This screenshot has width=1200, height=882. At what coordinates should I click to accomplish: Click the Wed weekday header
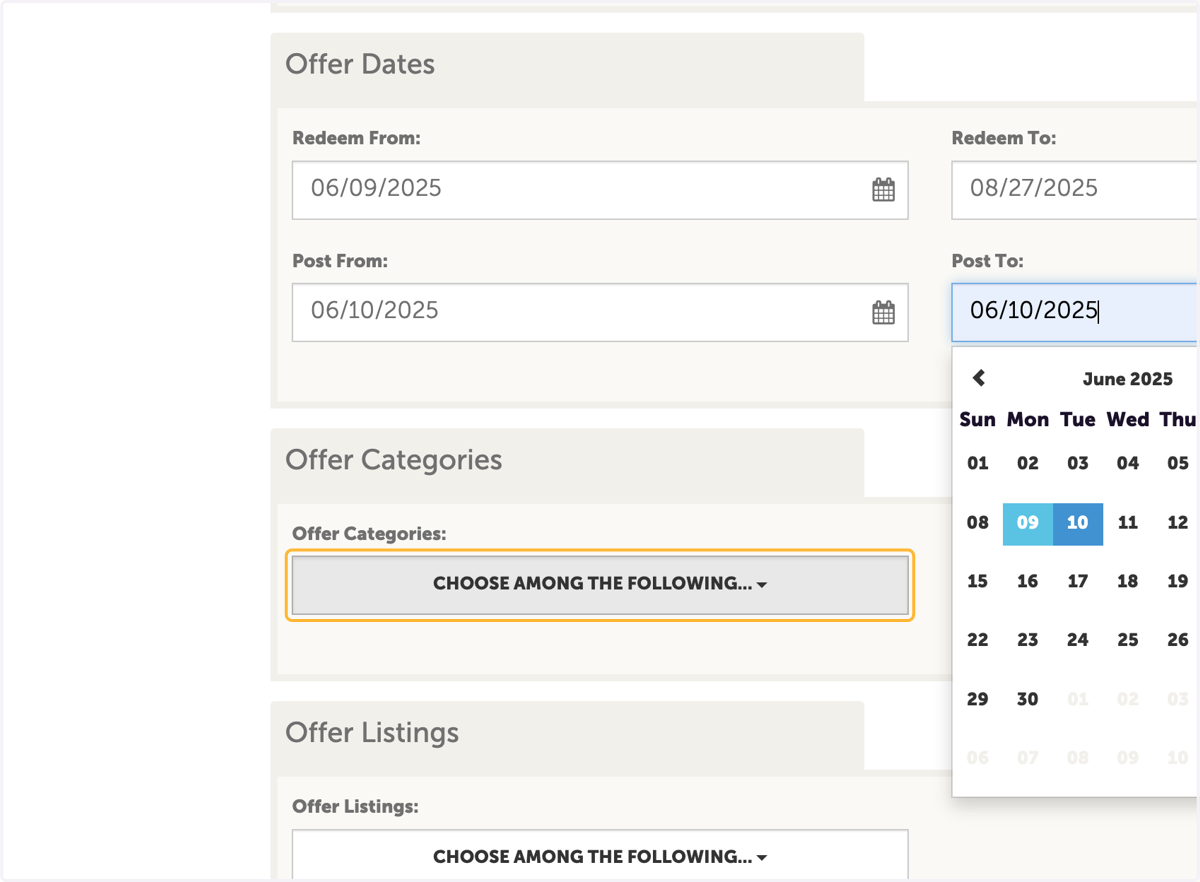click(1128, 420)
